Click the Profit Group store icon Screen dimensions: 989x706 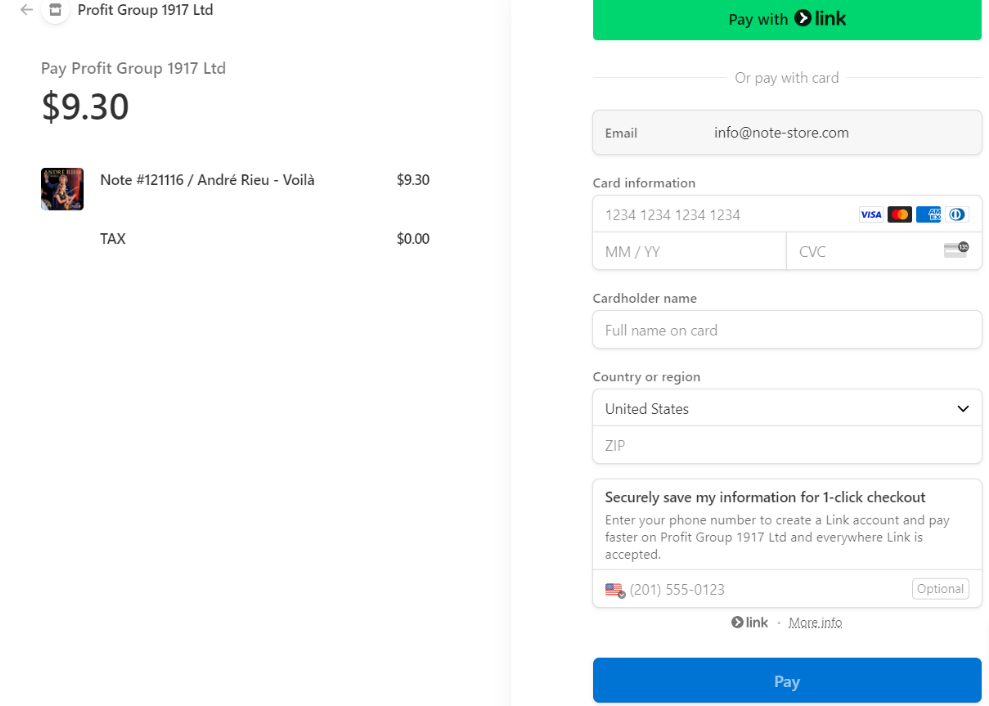tap(55, 10)
